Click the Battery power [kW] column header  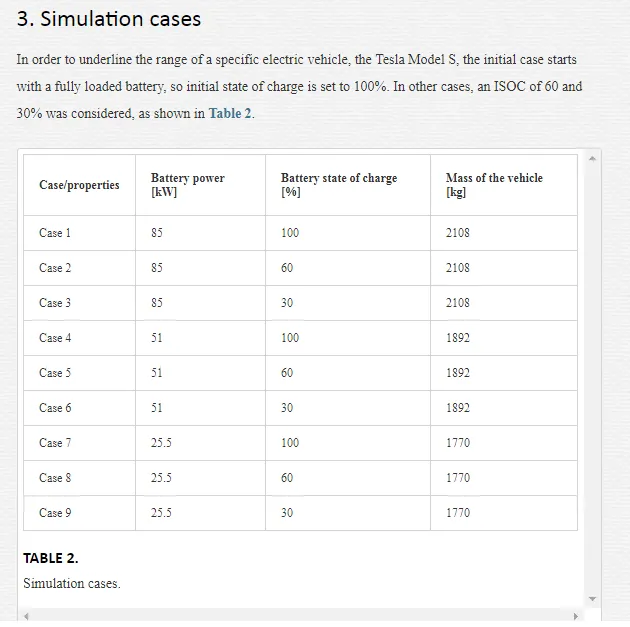200,185
